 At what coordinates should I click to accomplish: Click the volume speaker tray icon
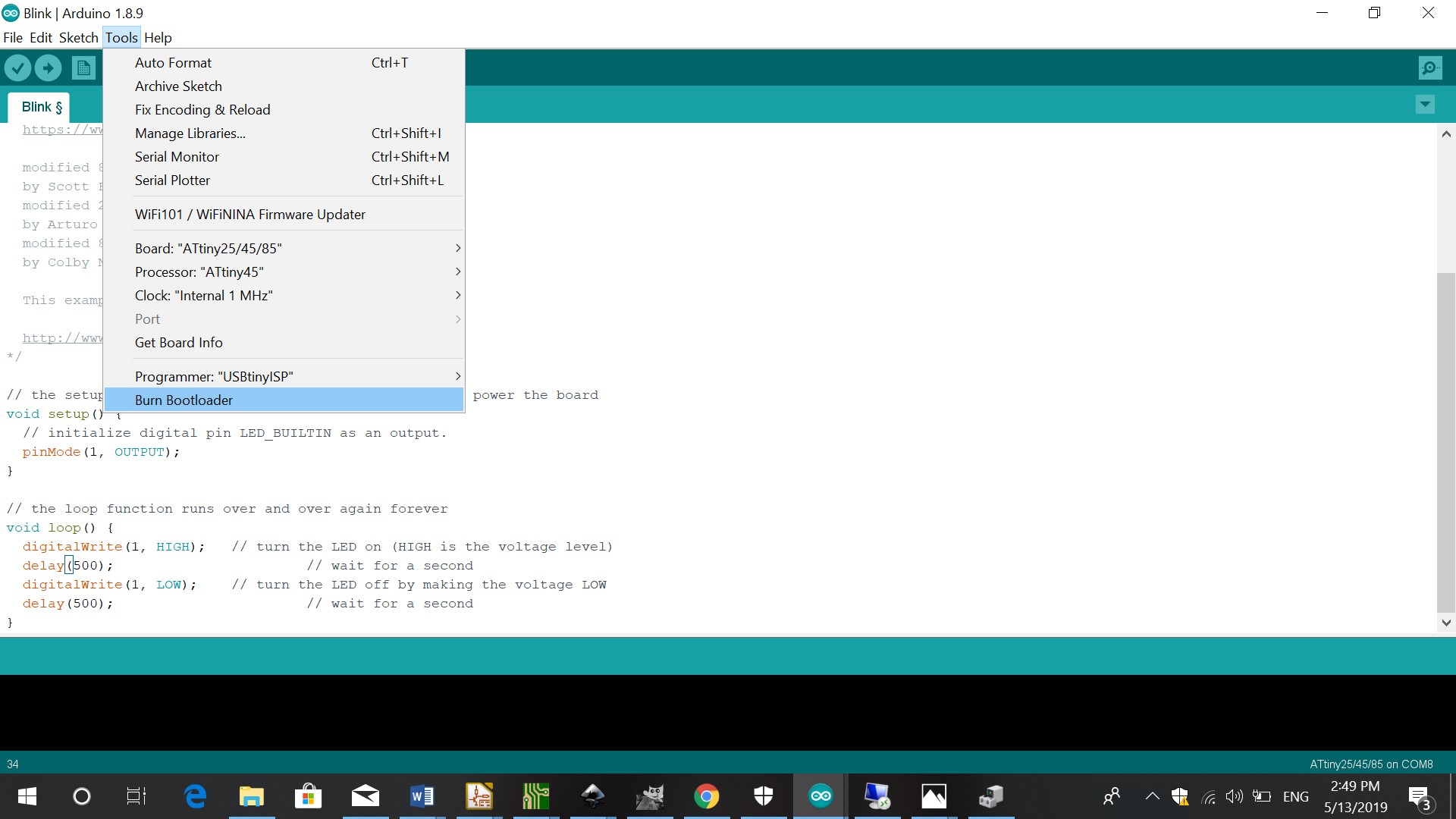(x=1234, y=796)
